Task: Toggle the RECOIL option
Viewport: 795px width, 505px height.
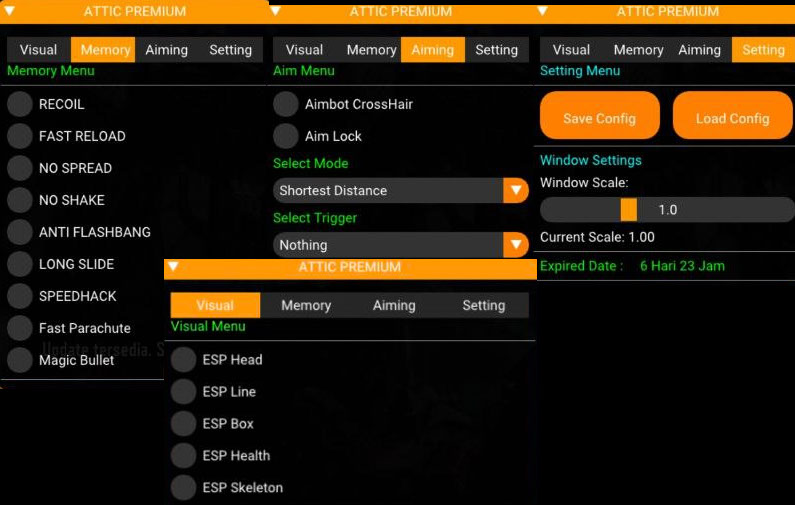Action: (x=20, y=104)
